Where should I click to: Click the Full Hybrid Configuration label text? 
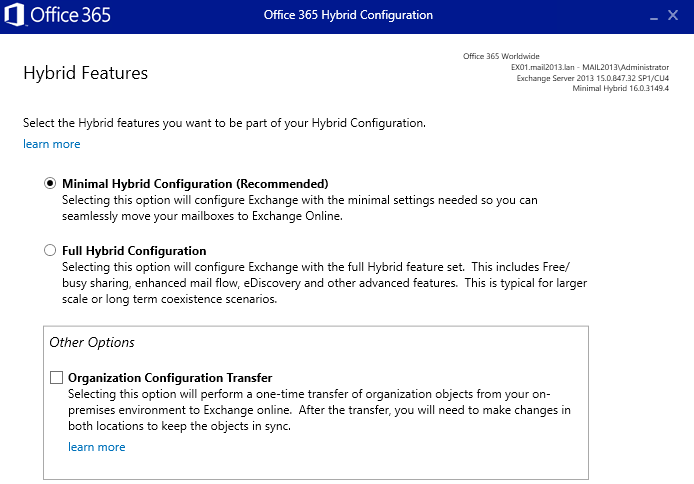pyautogui.click(x=134, y=251)
